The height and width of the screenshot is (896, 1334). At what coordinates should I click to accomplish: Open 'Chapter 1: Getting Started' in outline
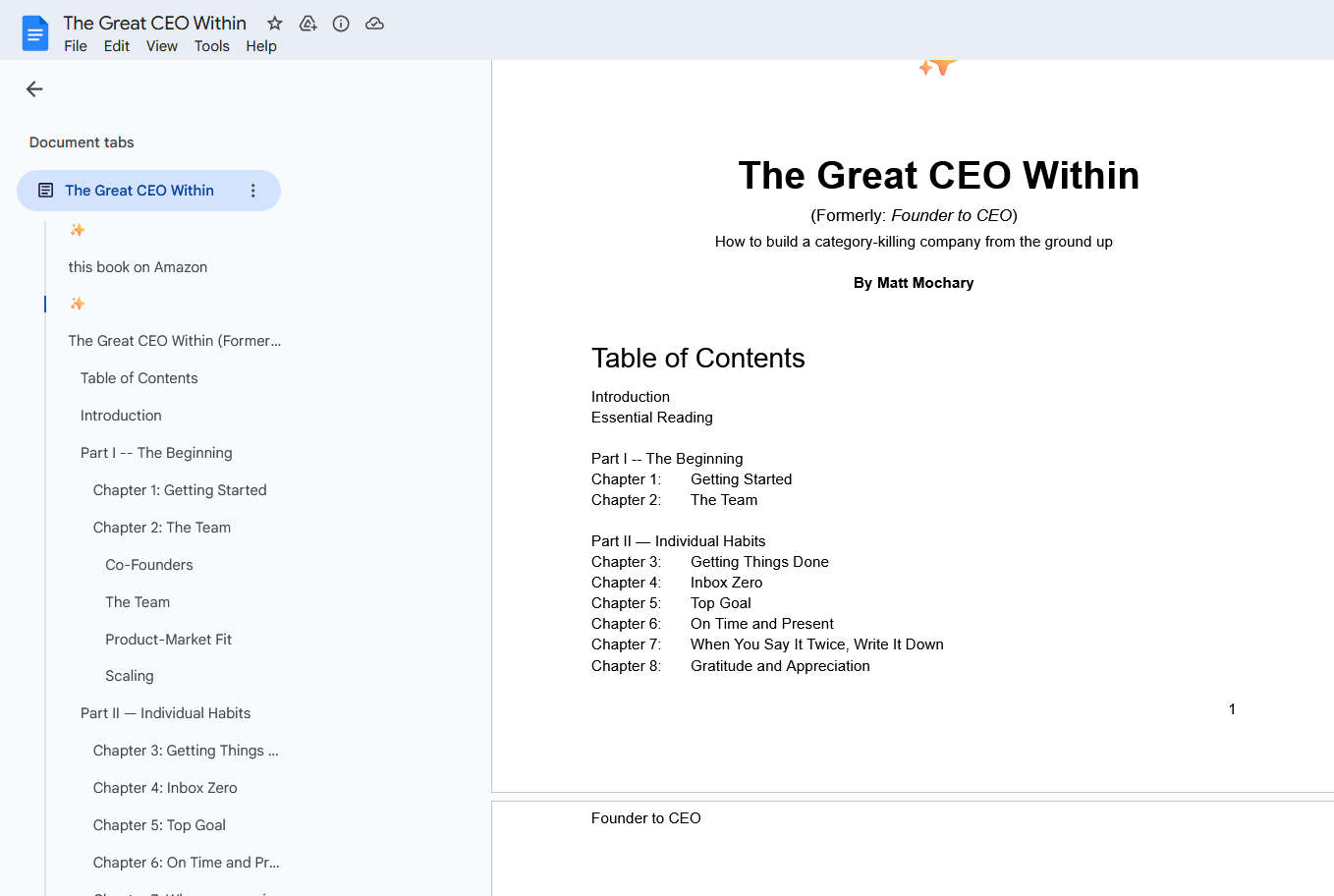[180, 490]
